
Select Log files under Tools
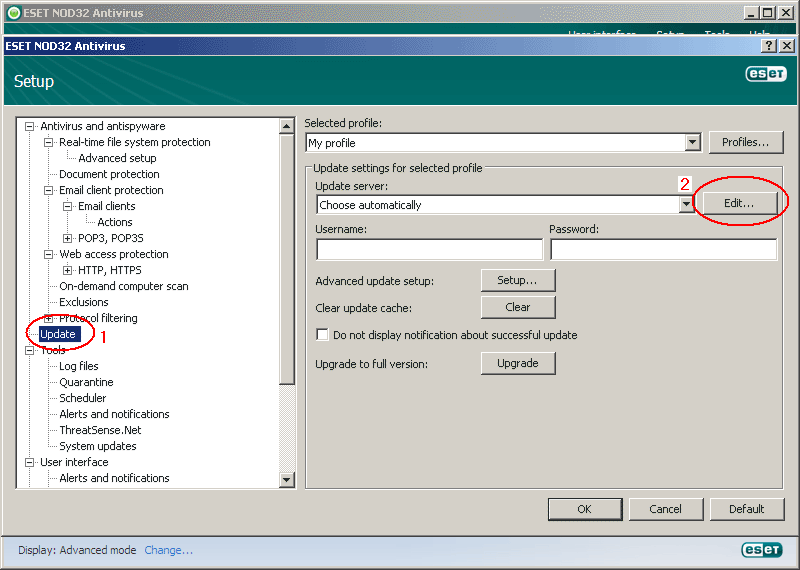click(79, 366)
